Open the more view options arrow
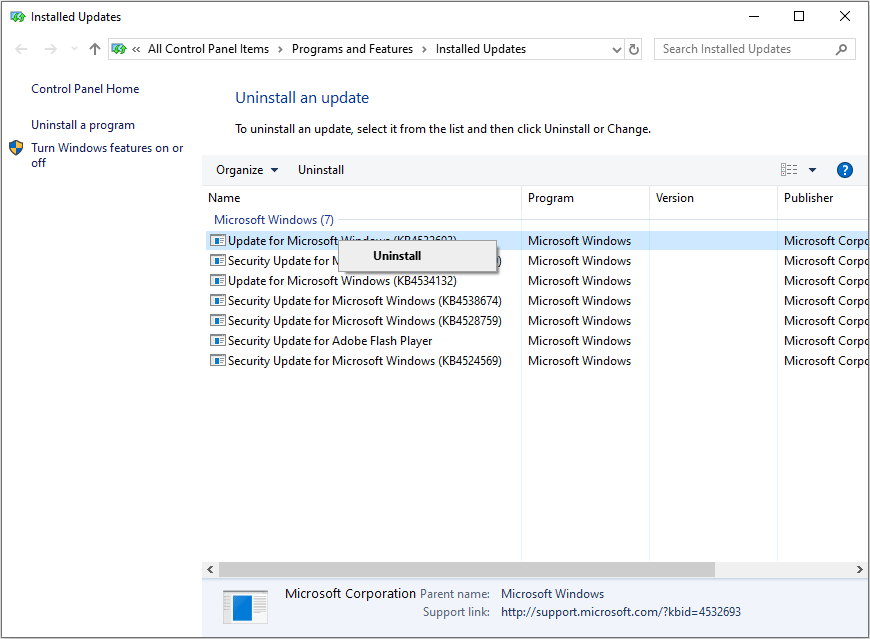870x639 pixels. 812,170
